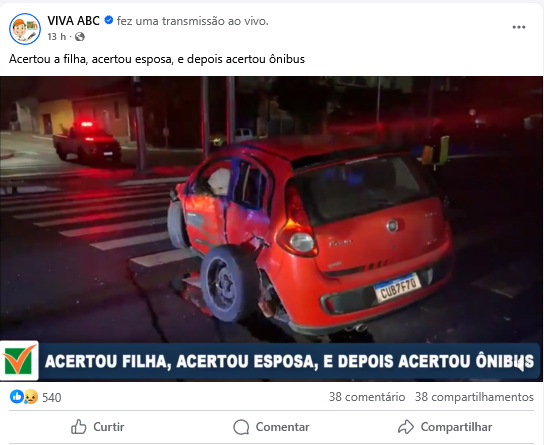Visit the VIVA ABC page name link
544x445 pixels.
point(74,21)
